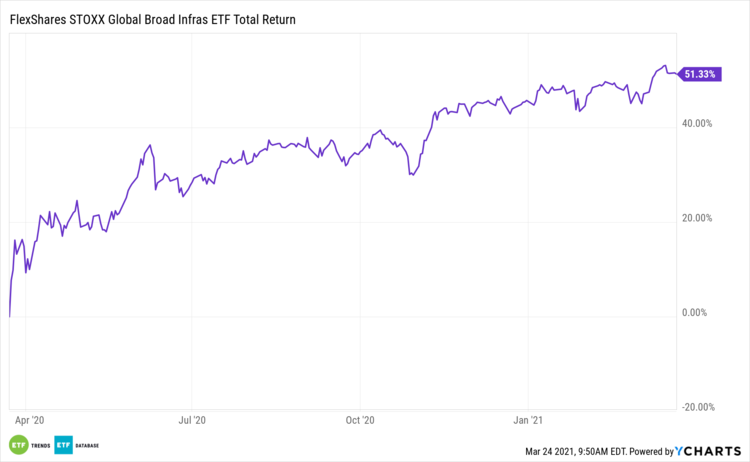Click the green ETF Trends logo

point(17,444)
